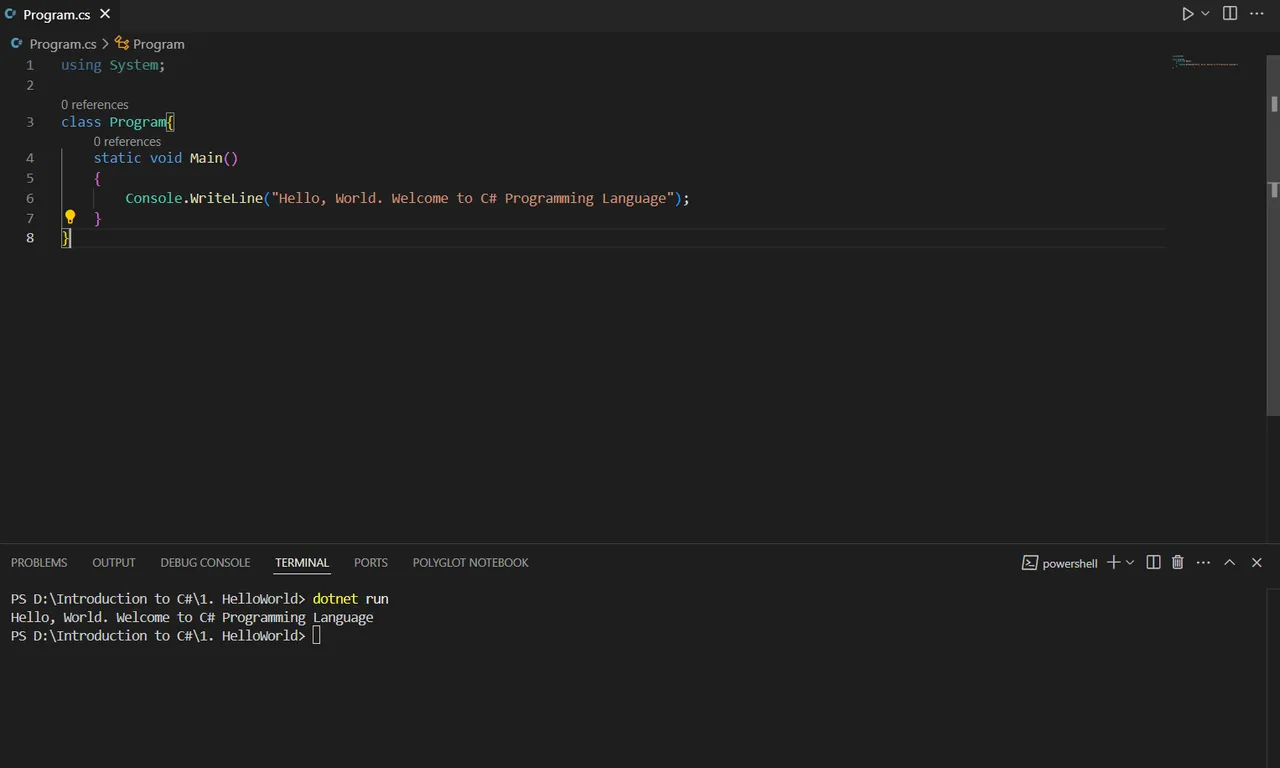Open the run options dropdown arrow
This screenshot has height=768, width=1280.
(x=1205, y=14)
